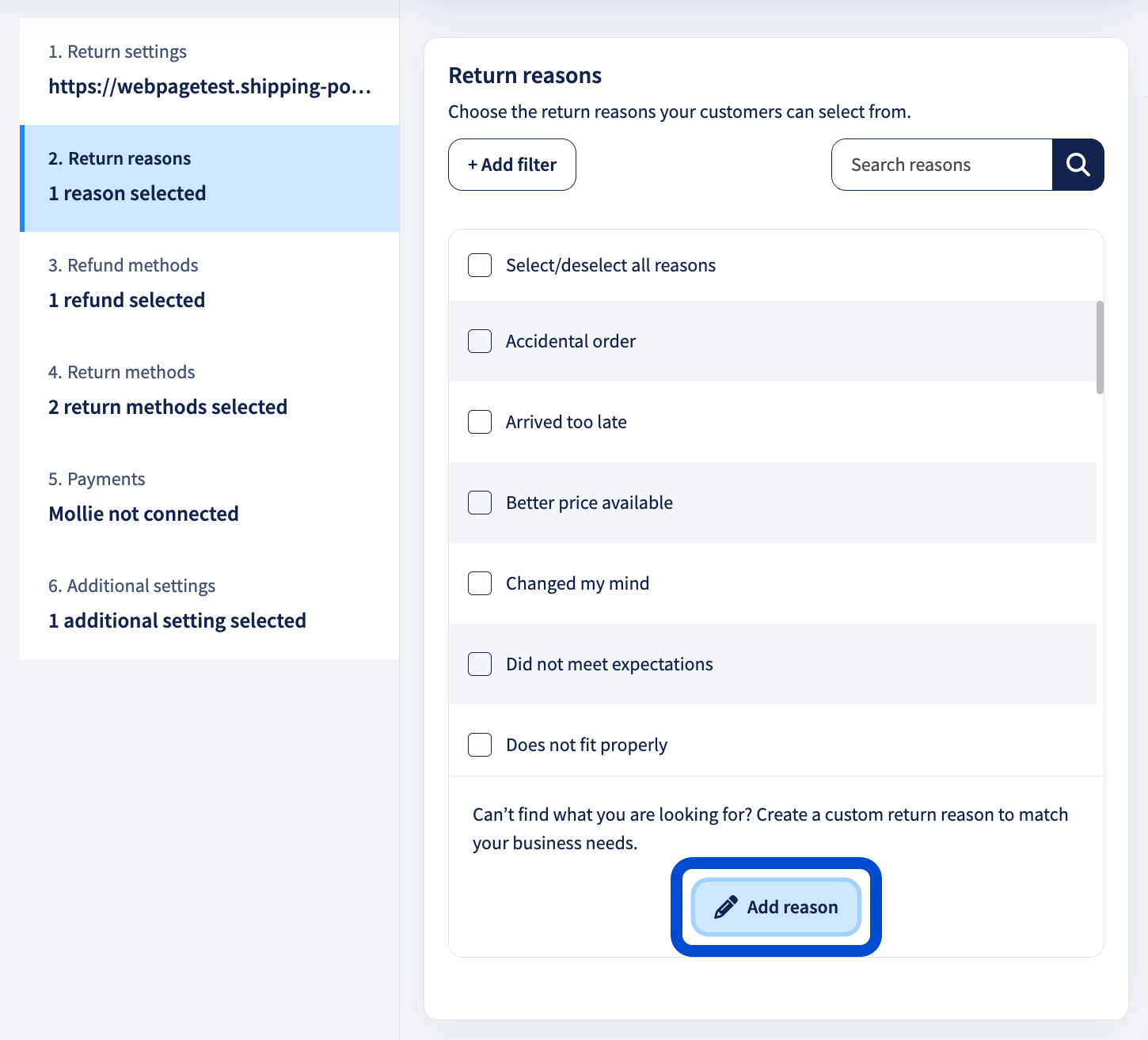Screen dimensions: 1148x1040
Task: Open step 2 Return reasons
Action: click(210, 178)
